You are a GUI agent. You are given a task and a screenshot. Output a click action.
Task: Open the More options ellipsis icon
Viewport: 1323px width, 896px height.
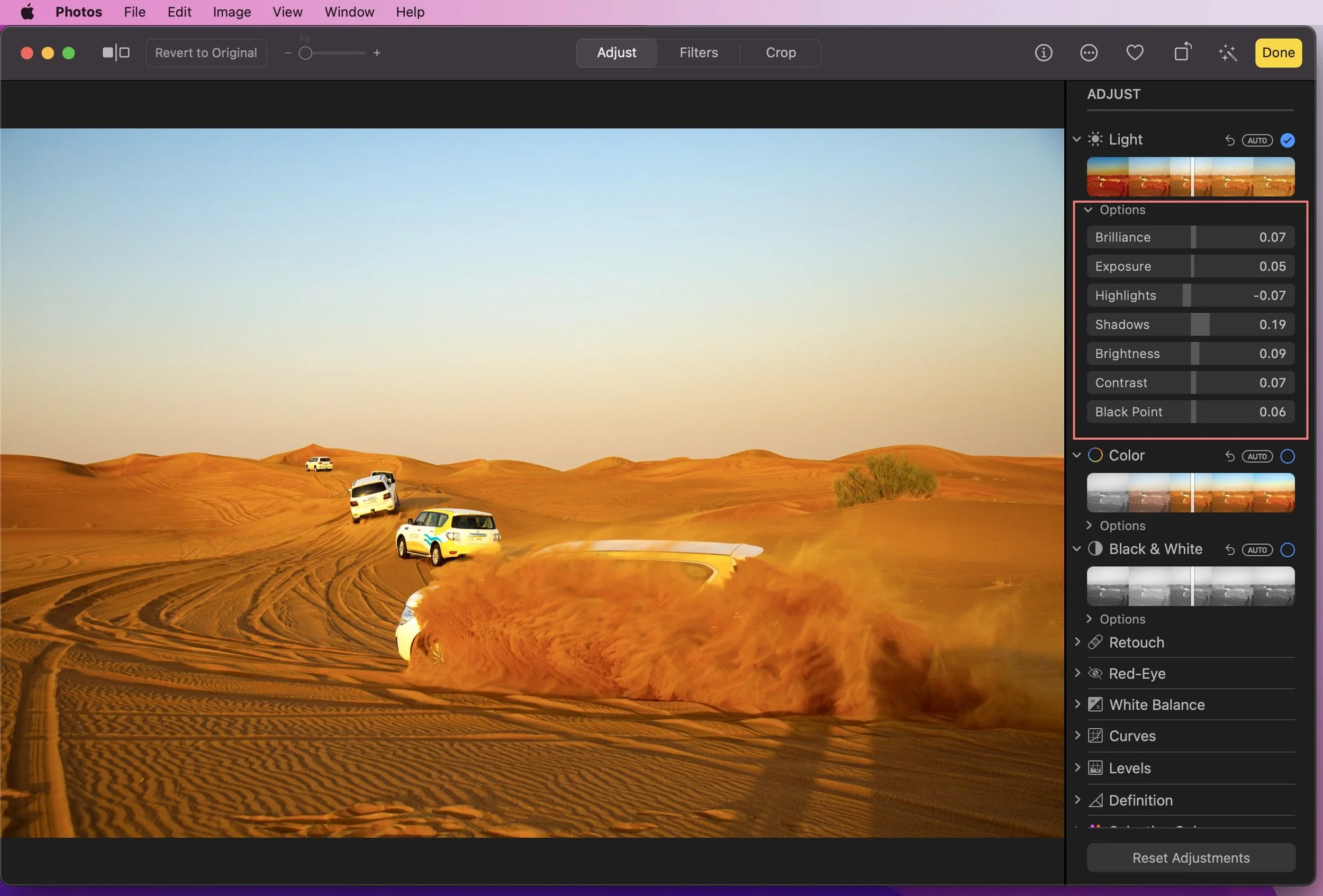click(1089, 53)
